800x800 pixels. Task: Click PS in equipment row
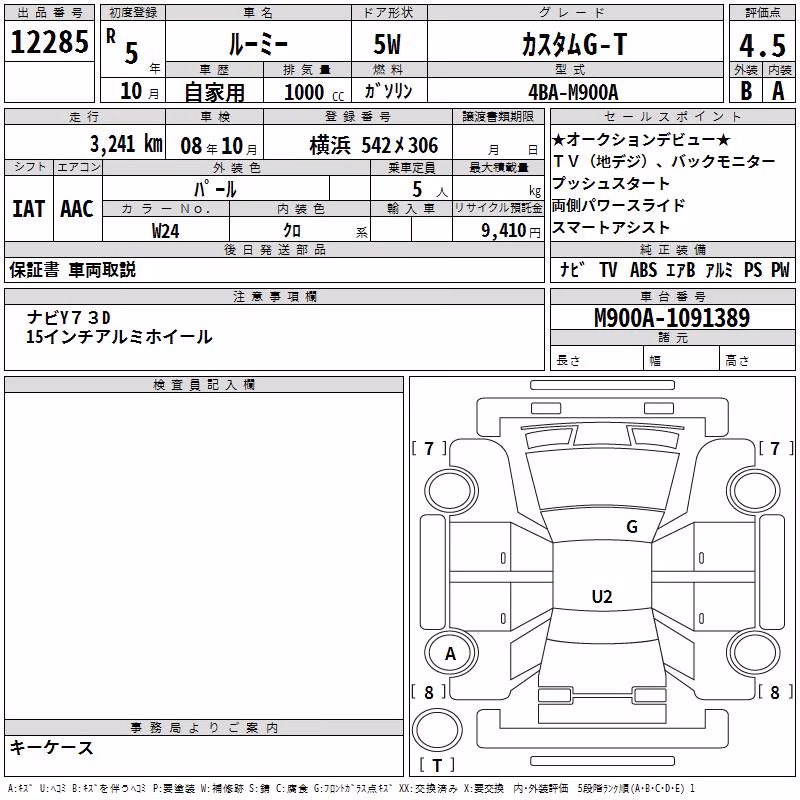(x=753, y=269)
